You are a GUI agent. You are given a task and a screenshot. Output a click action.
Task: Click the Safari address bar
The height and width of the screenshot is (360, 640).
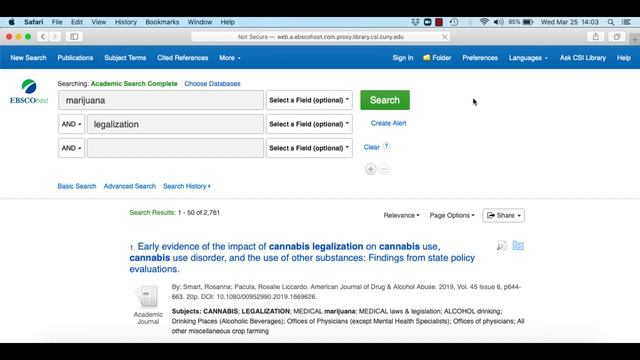point(320,37)
